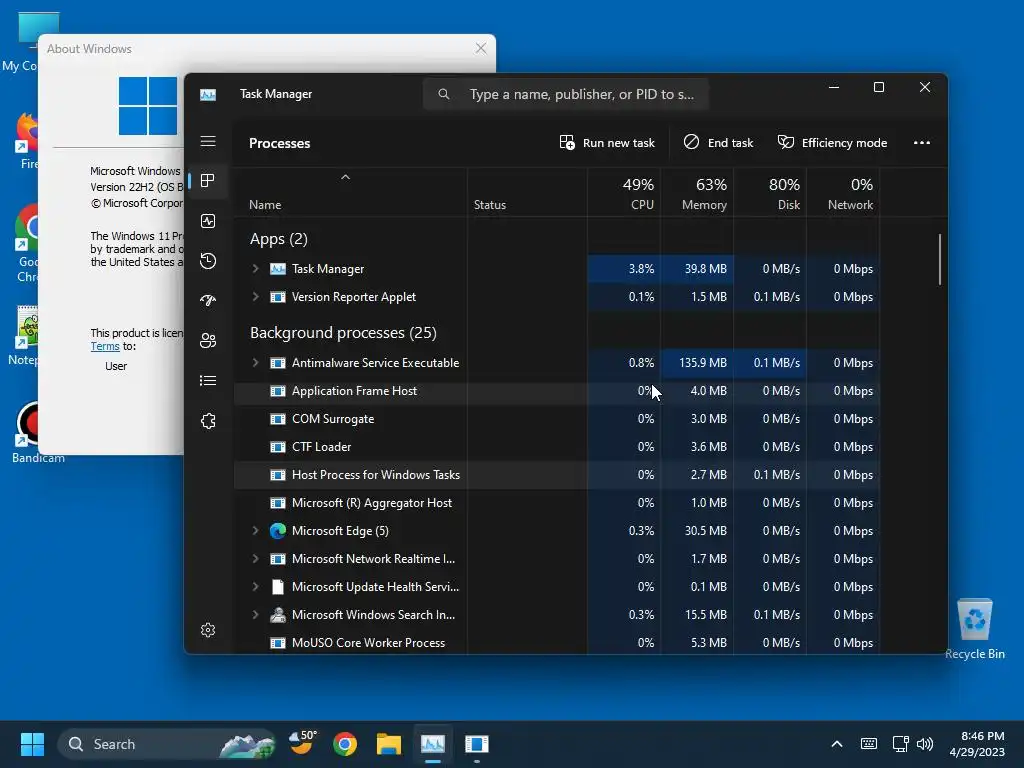This screenshot has width=1024, height=768.
Task: Open Startup apps page icon
Action: click(208, 300)
